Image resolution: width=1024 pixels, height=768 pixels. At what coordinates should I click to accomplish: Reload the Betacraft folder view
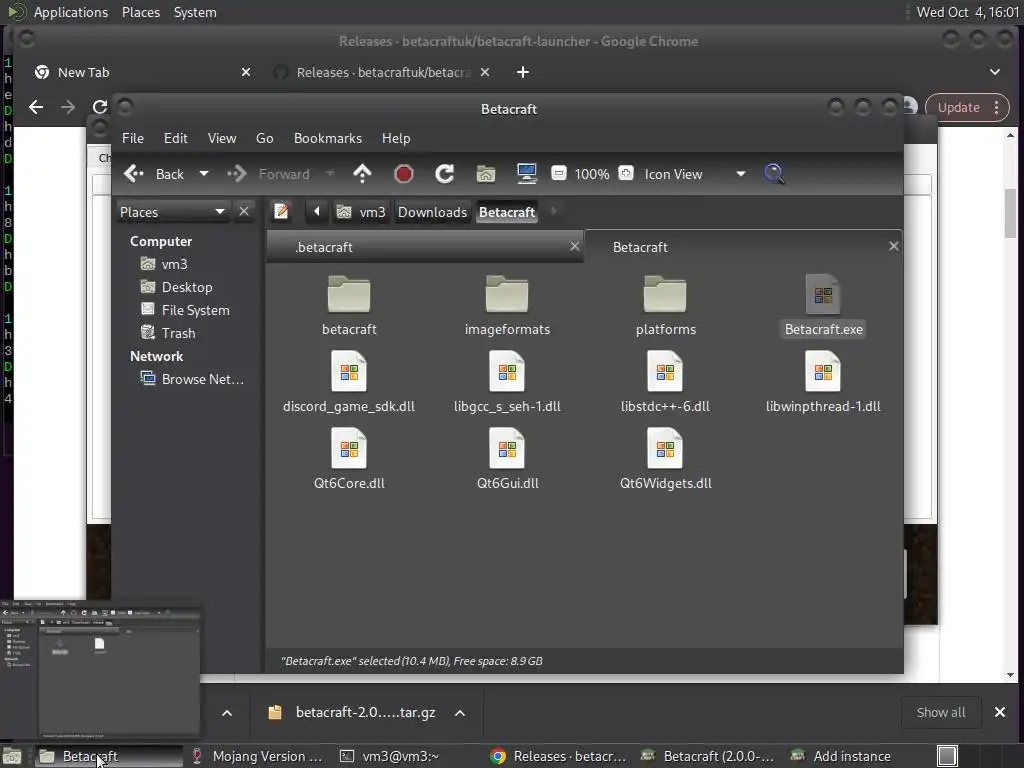(x=444, y=174)
